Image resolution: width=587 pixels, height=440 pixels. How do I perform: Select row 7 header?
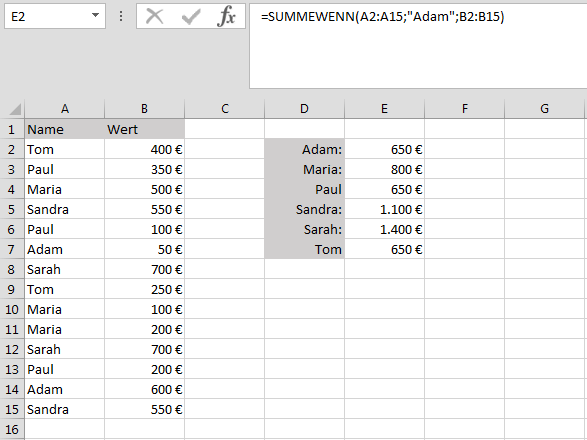click(x=12, y=249)
